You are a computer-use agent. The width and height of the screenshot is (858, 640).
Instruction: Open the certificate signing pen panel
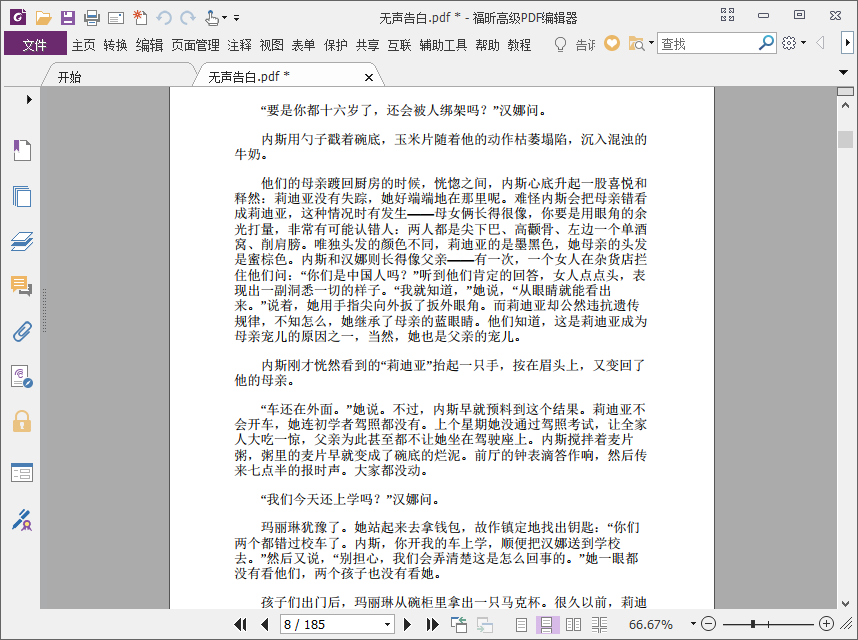tap(22, 520)
